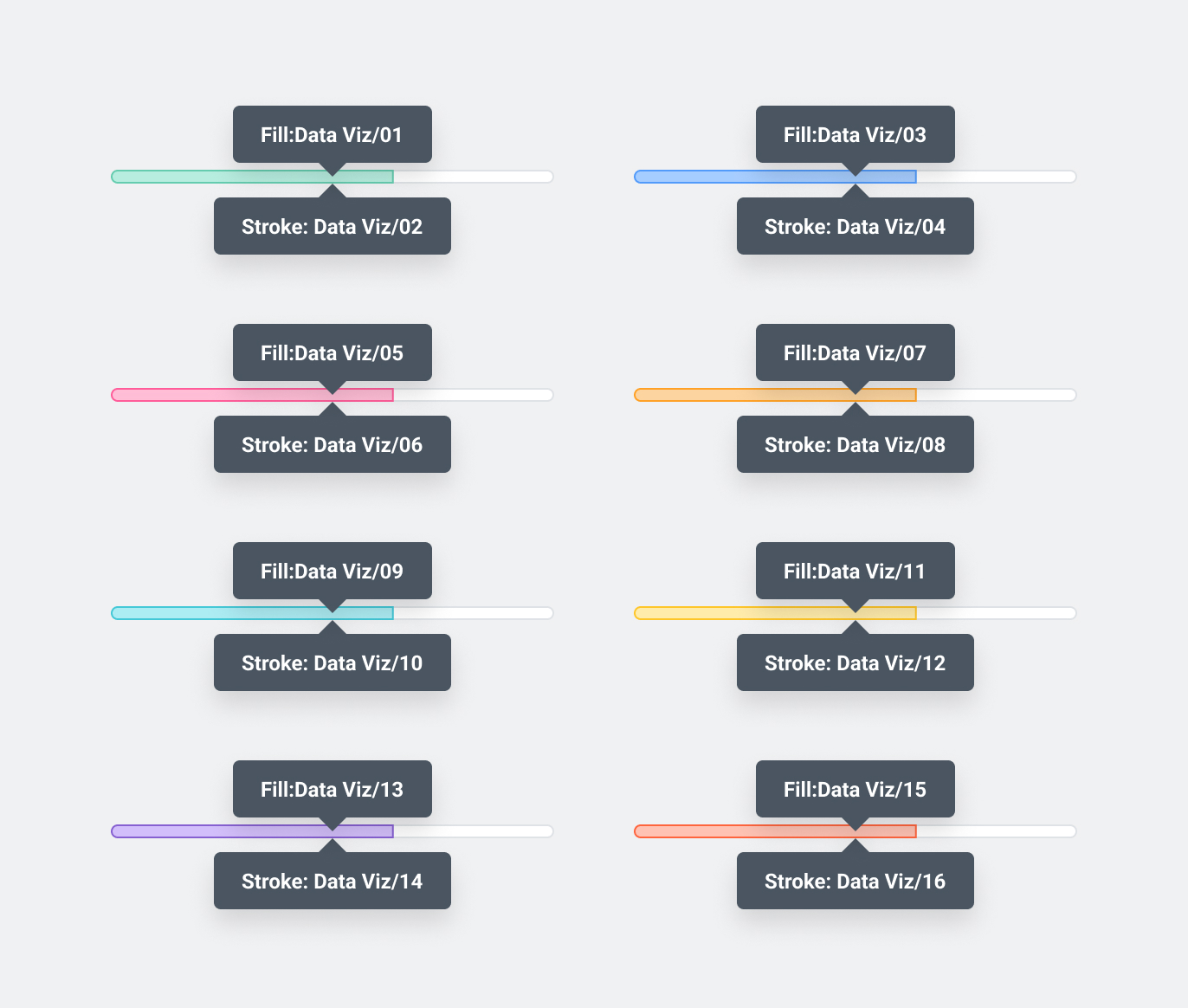Click the Fill:Data Viz/01 tooltip label
The width and height of the screenshot is (1188, 1008).
332,134
